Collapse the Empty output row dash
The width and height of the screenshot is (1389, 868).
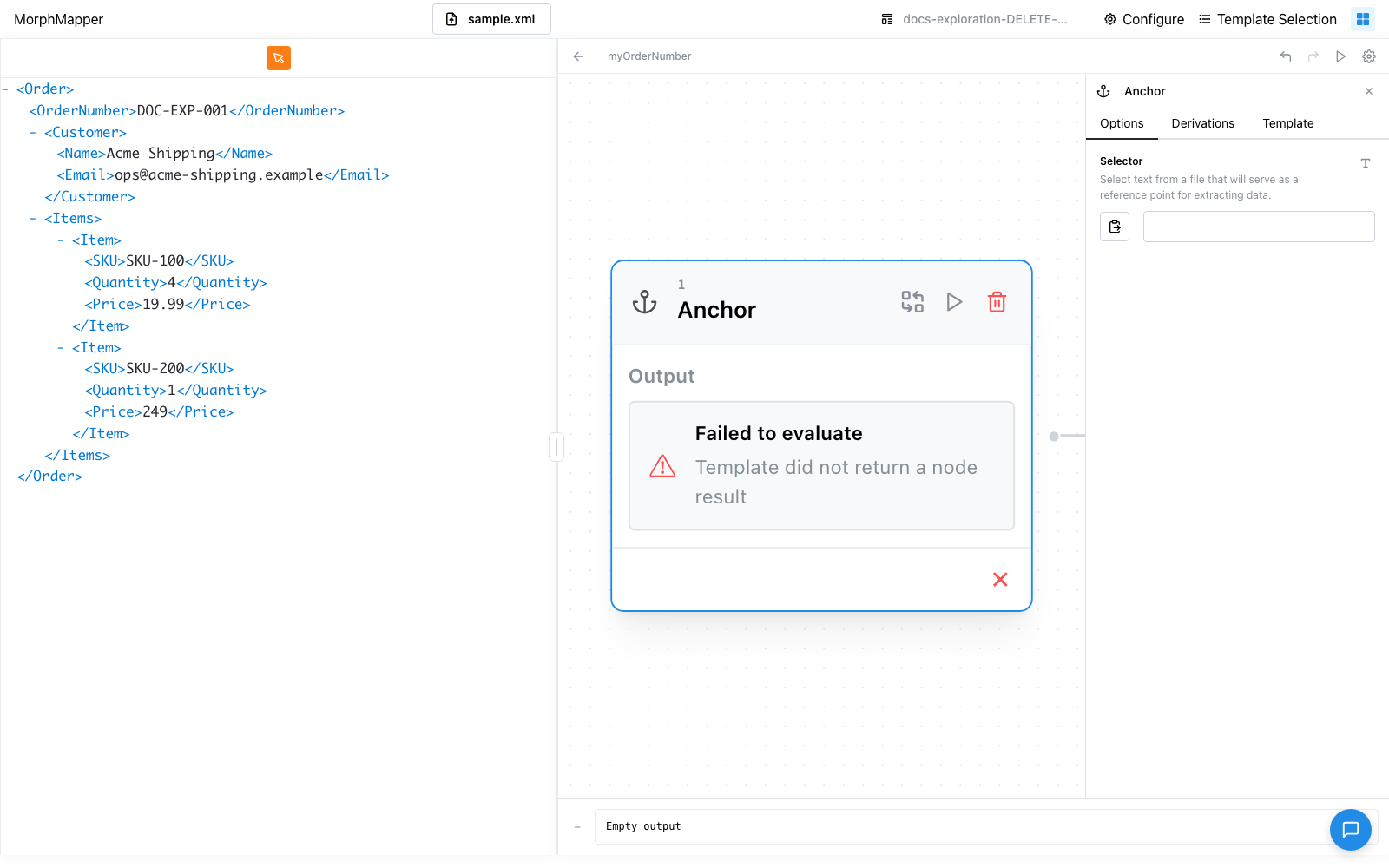pos(577,827)
